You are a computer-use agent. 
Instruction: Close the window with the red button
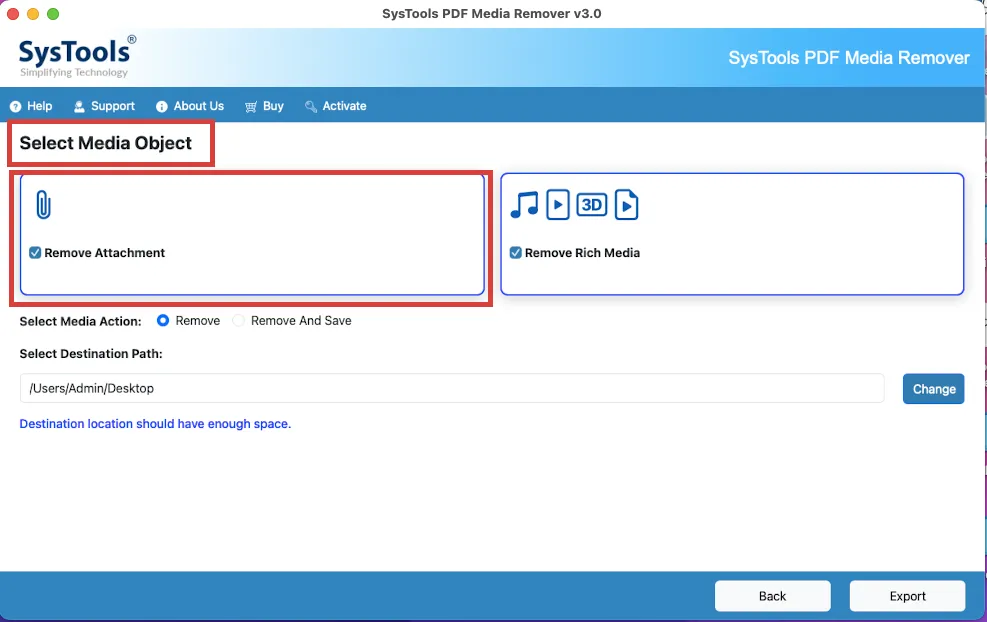click(13, 14)
